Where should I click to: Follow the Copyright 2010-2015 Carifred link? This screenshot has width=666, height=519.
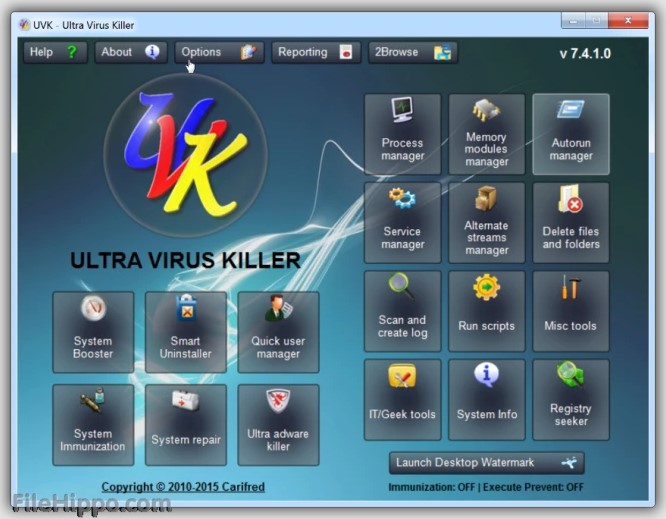tap(183, 487)
